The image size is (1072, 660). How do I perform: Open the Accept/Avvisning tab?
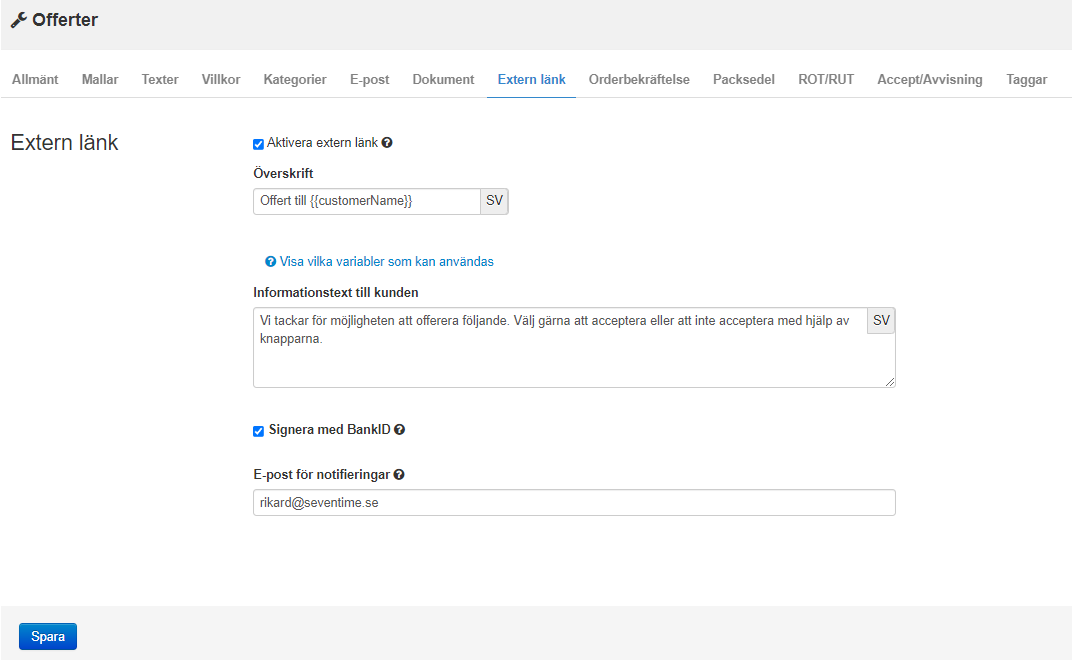tap(930, 79)
